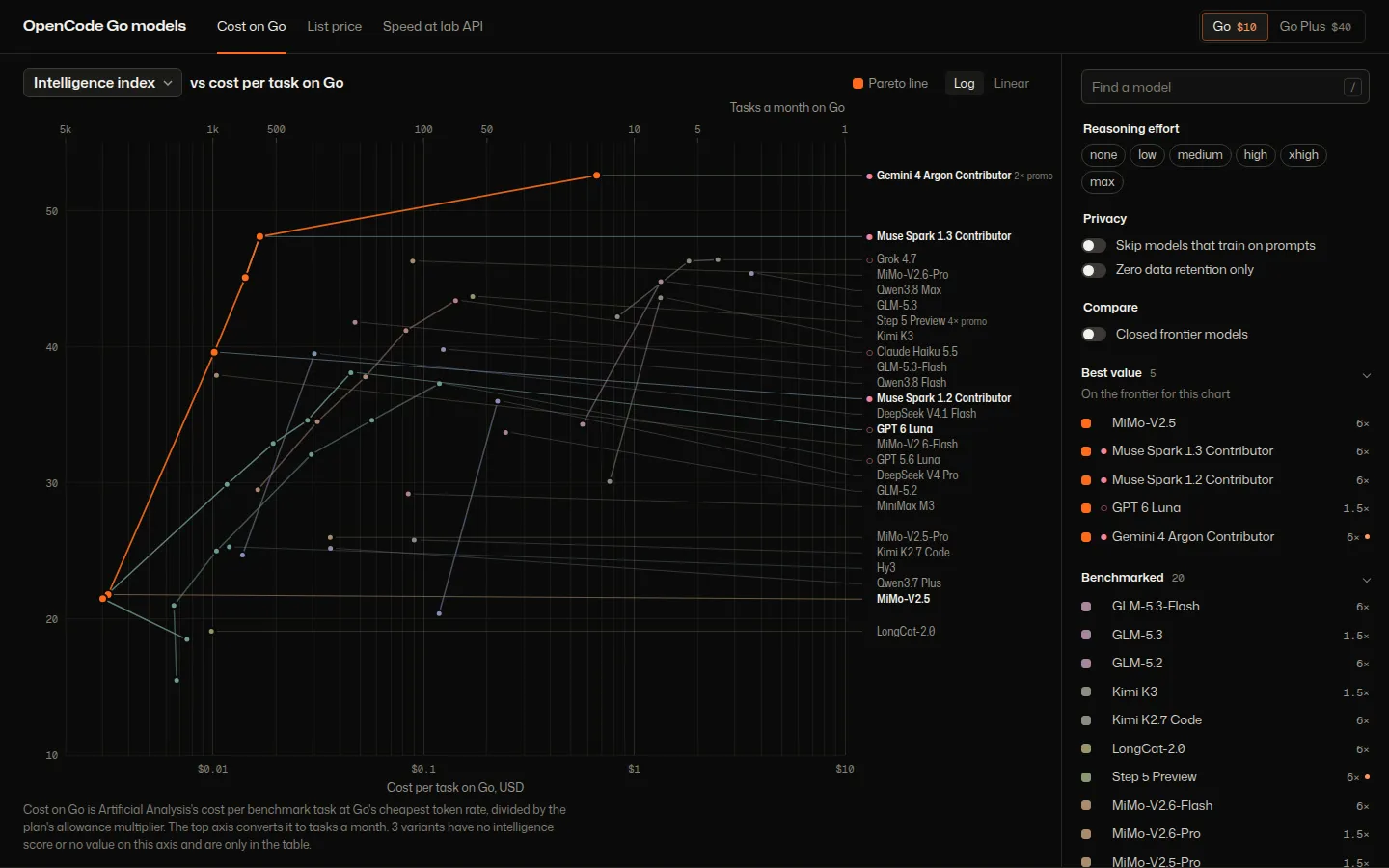Click the Claude Haiku 5.5 chart label
Image resolution: width=1389 pixels, height=868 pixels.
(916, 352)
